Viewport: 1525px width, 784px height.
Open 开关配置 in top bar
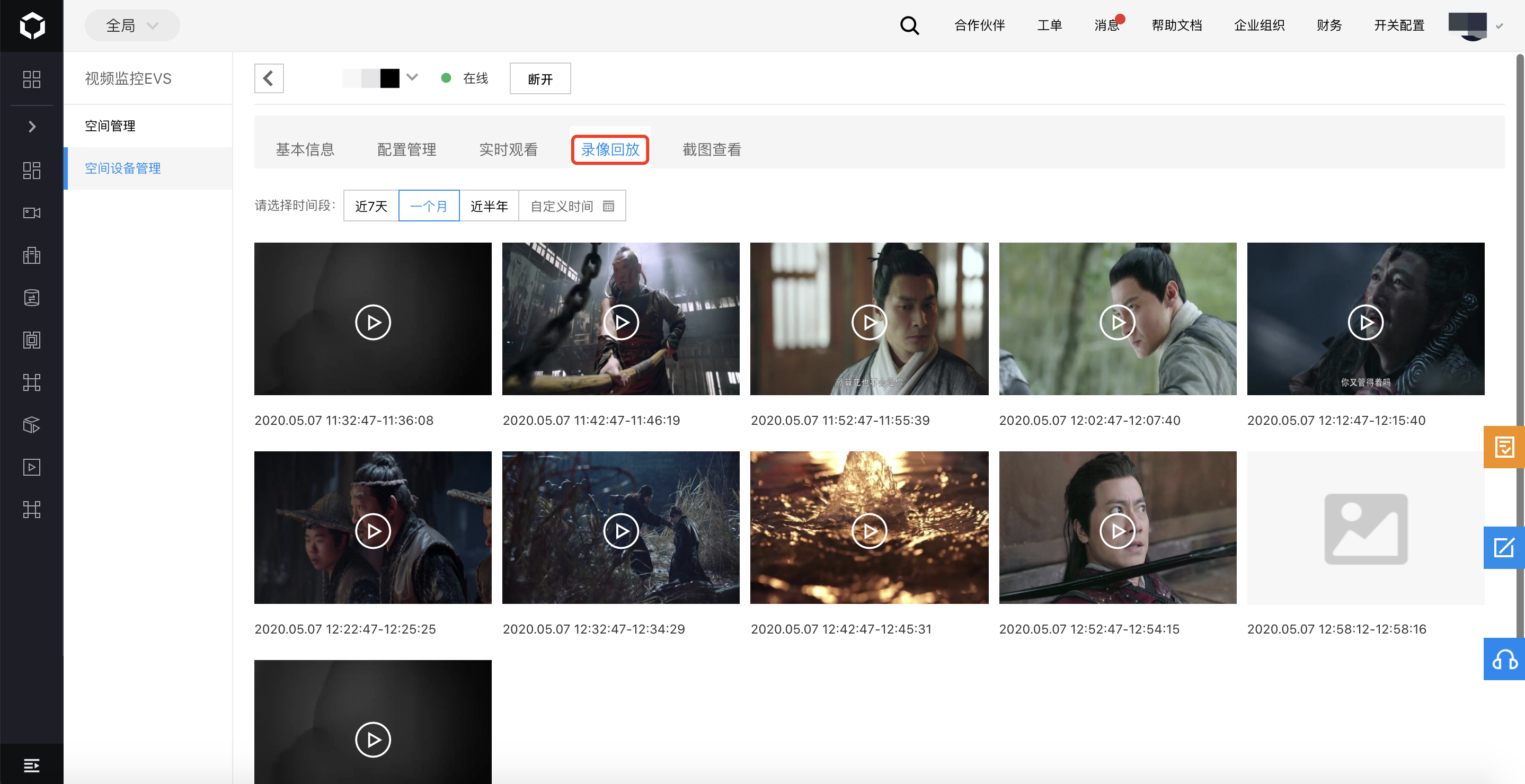pos(1398,25)
